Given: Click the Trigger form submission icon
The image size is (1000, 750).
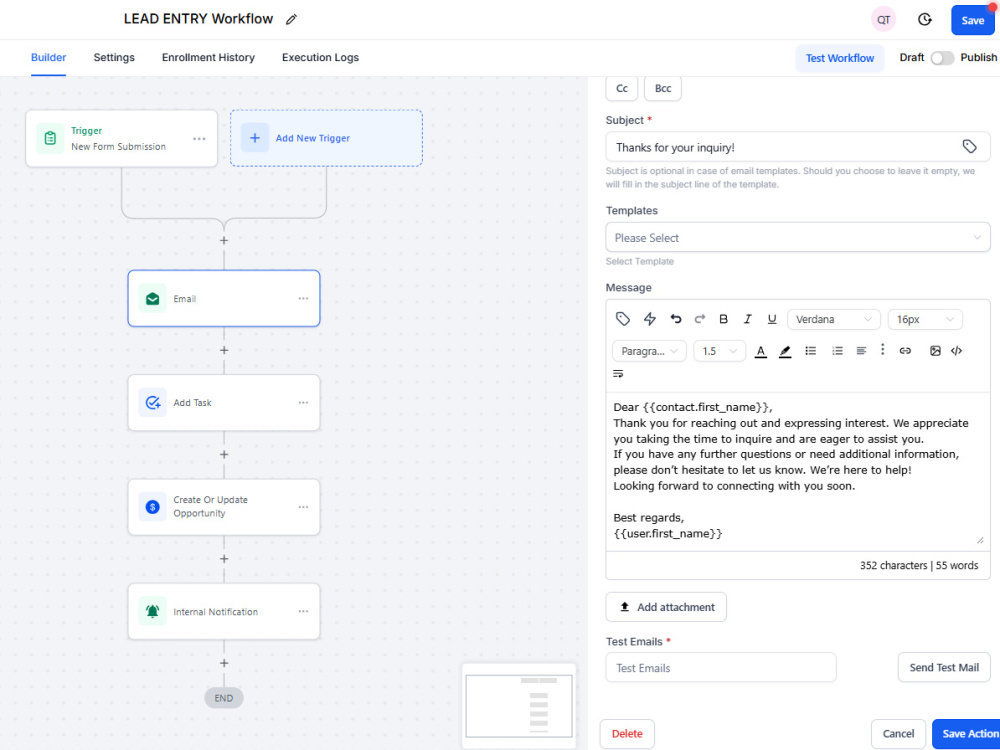Looking at the screenshot, I should [50, 138].
